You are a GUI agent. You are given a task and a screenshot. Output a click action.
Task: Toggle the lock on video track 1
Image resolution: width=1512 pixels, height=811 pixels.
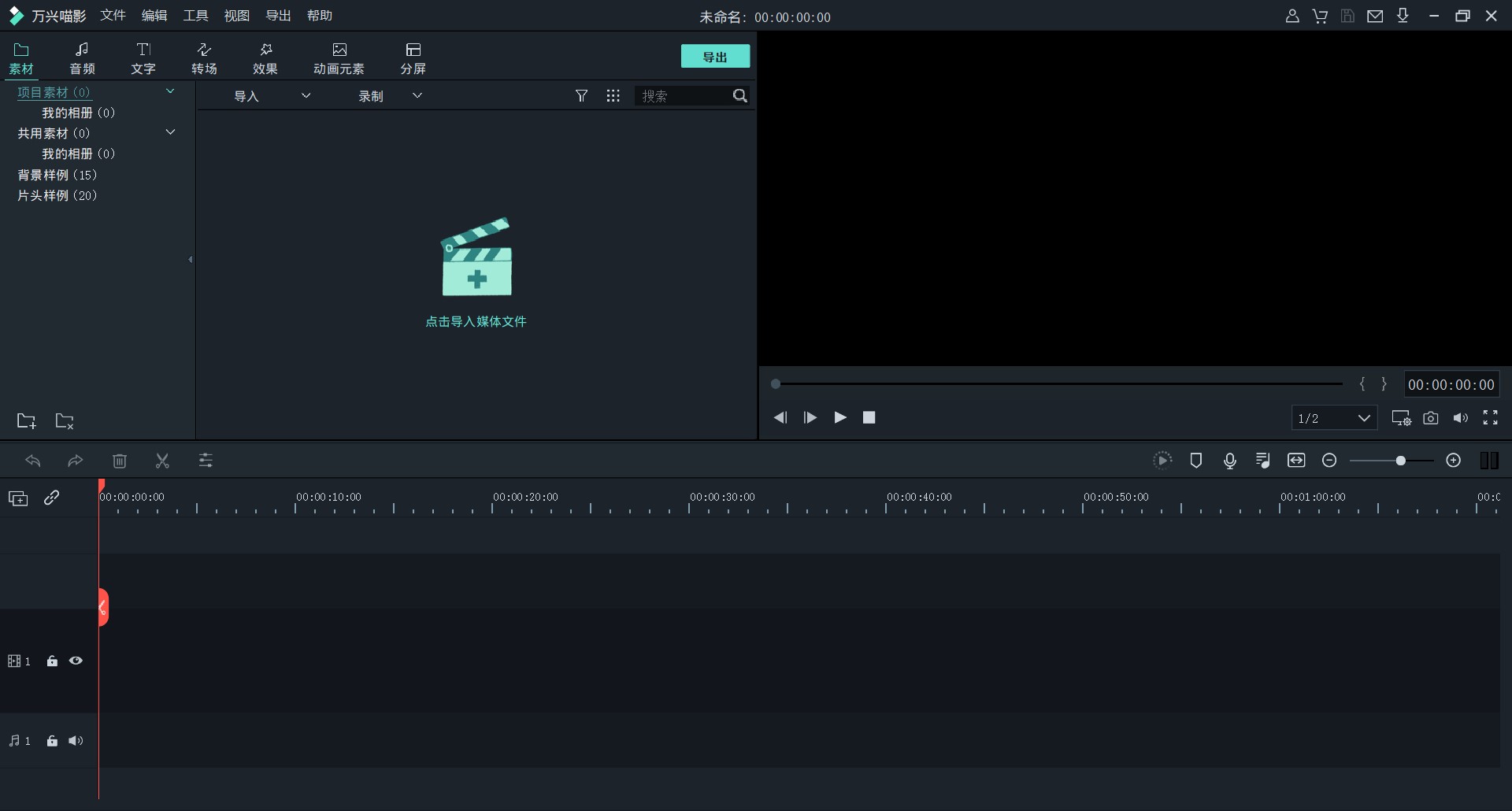pyautogui.click(x=52, y=661)
